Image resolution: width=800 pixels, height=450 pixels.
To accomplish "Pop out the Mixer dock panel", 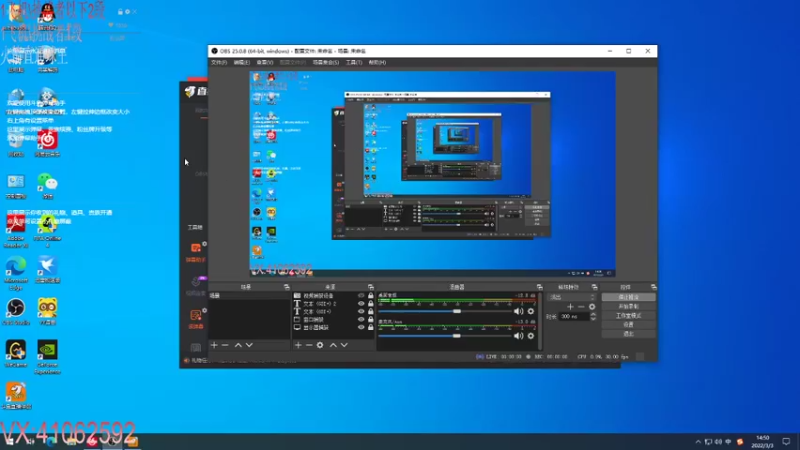I will pos(539,287).
